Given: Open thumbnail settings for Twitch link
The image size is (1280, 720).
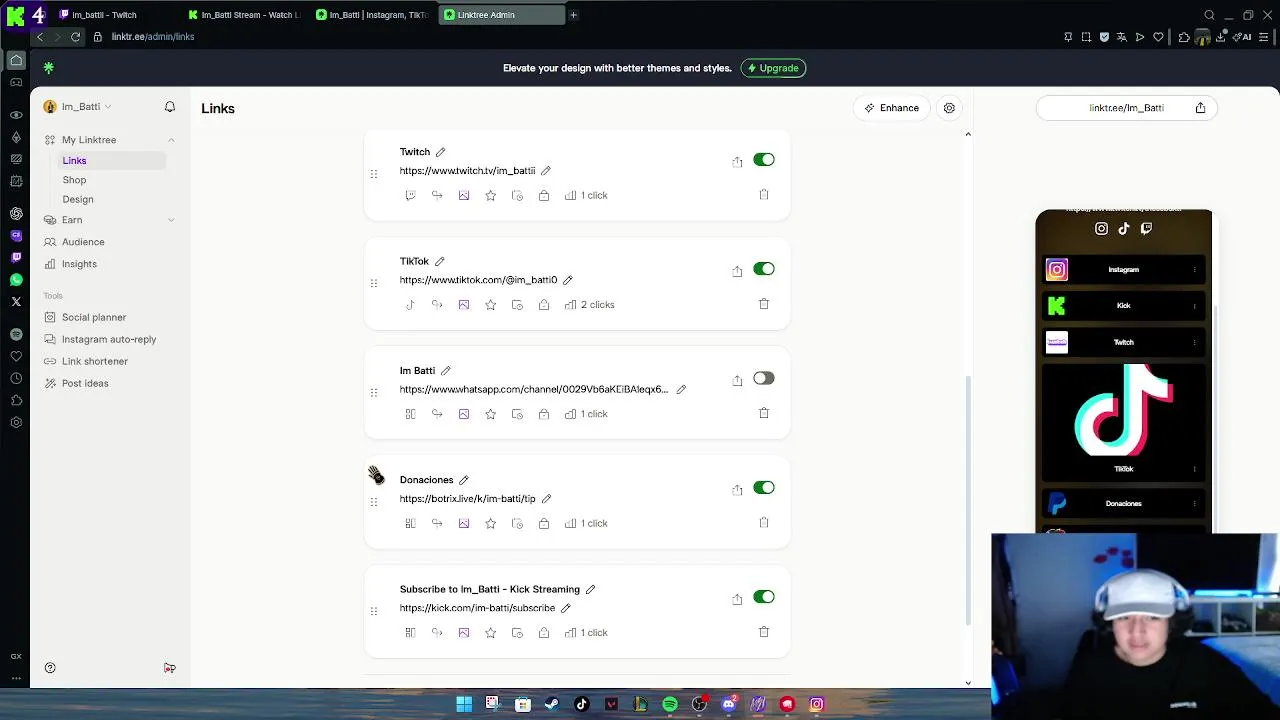Looking at the screenshot, I should coord(464,195).
